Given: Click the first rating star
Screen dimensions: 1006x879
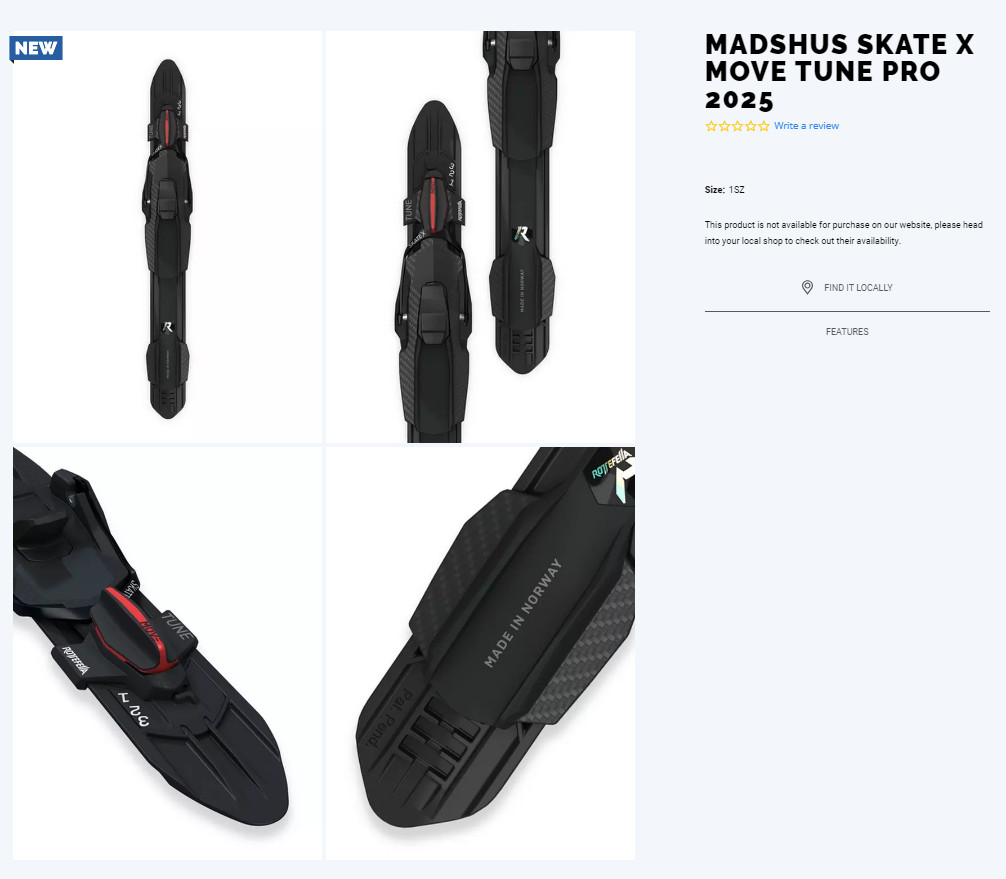Looking at the screenshot, I should pos(711,126).
